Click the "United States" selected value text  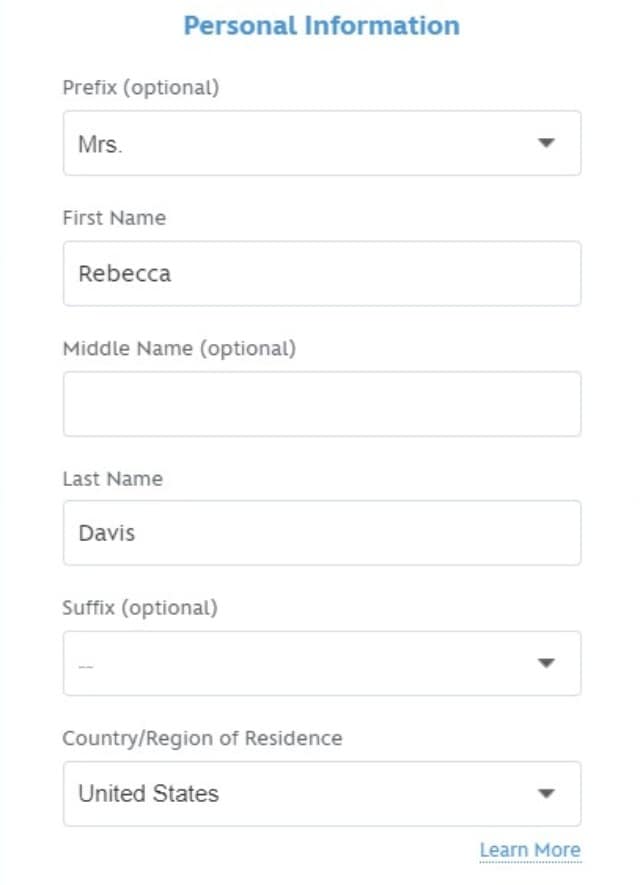[148, 794]
